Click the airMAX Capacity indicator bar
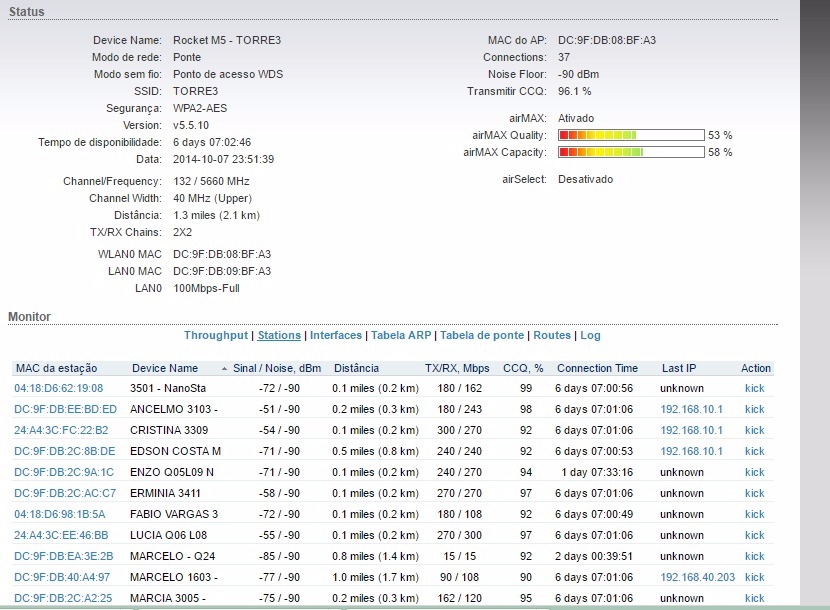Image resolution: width=830 pixels, height=610 pixels. pos(630,152)
